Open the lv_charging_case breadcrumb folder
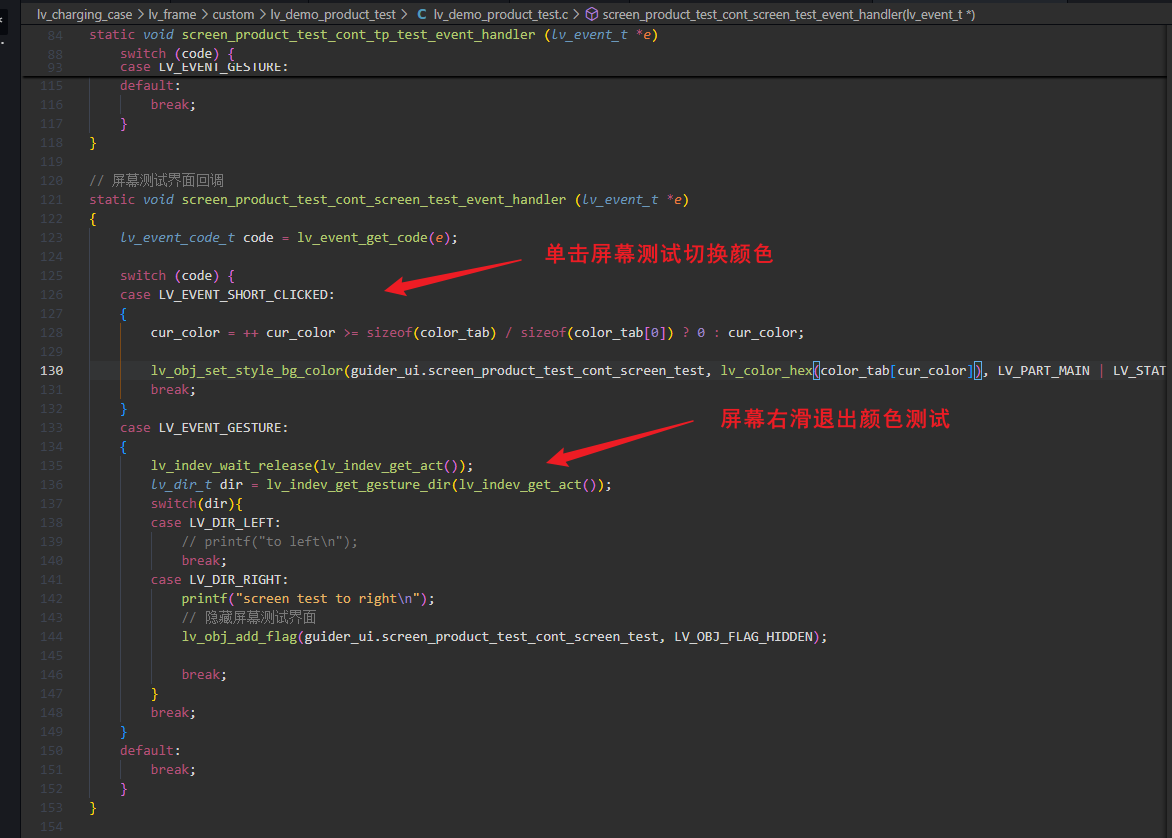 pos(84,14)
